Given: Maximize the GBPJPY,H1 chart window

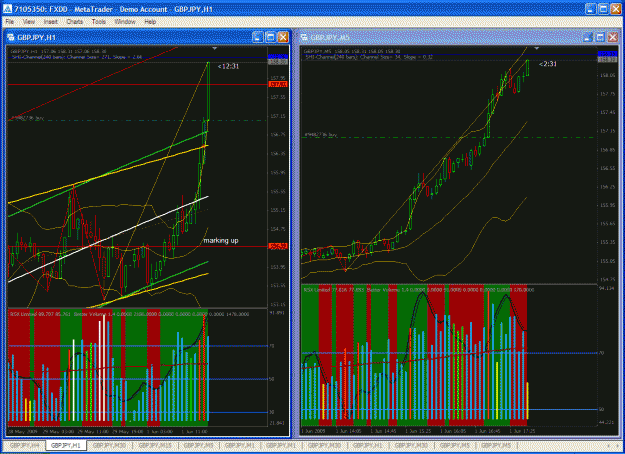Looking at the screenshot, I should pyautogui.click(x=271, y=37).
